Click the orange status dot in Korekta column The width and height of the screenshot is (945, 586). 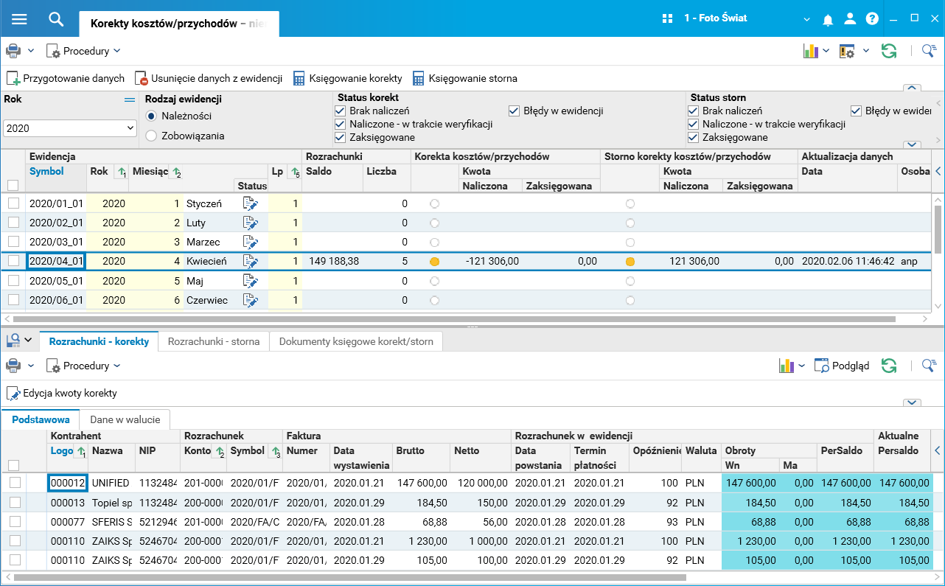coord(434,262)
